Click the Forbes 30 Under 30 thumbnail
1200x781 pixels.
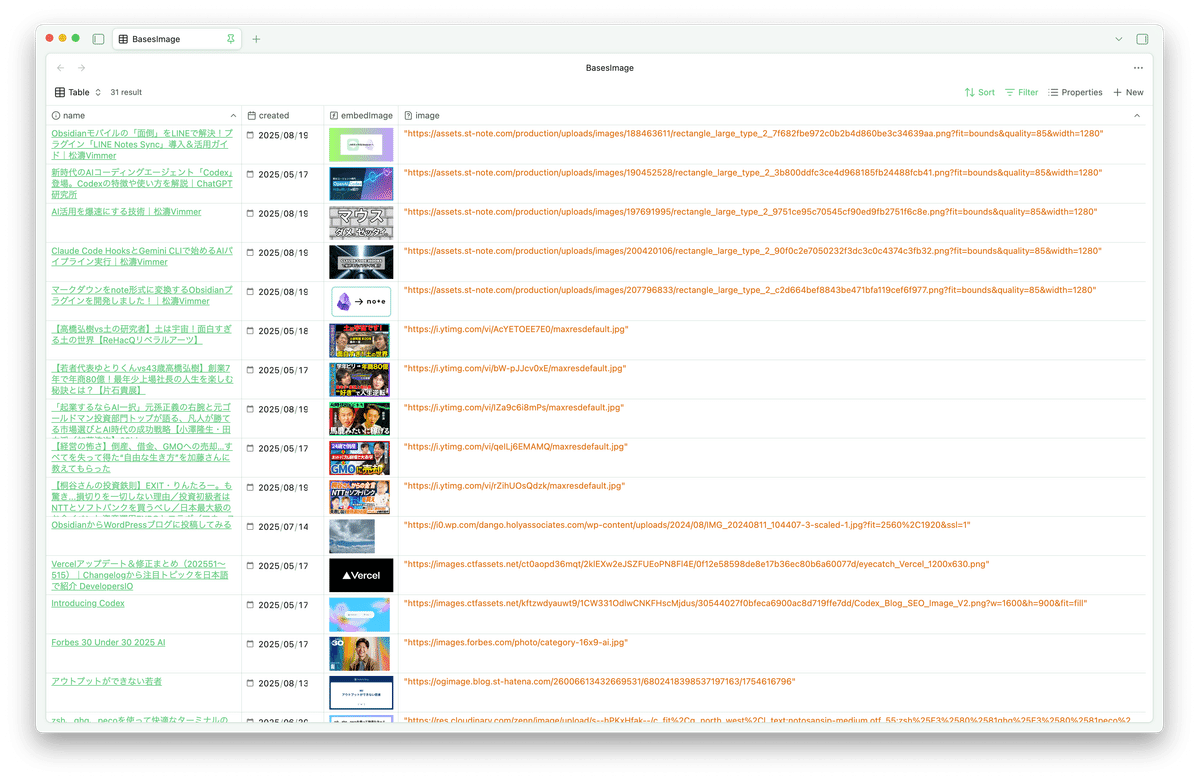(359, 653)
